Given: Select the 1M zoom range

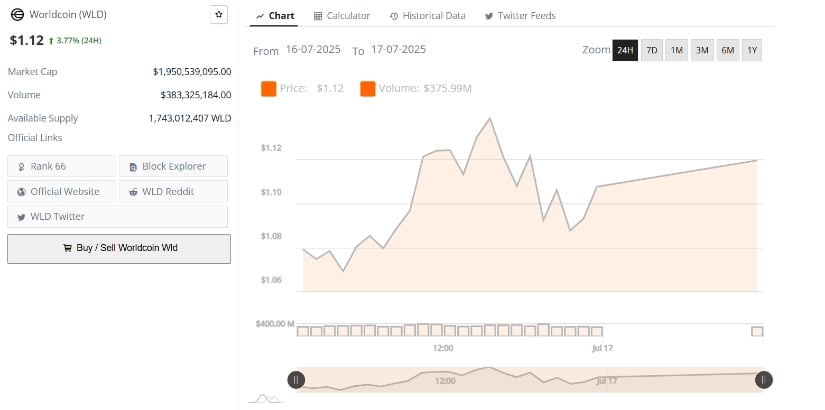Looking at the screenshot, I should pyautogui.click(x=677, y=51).
